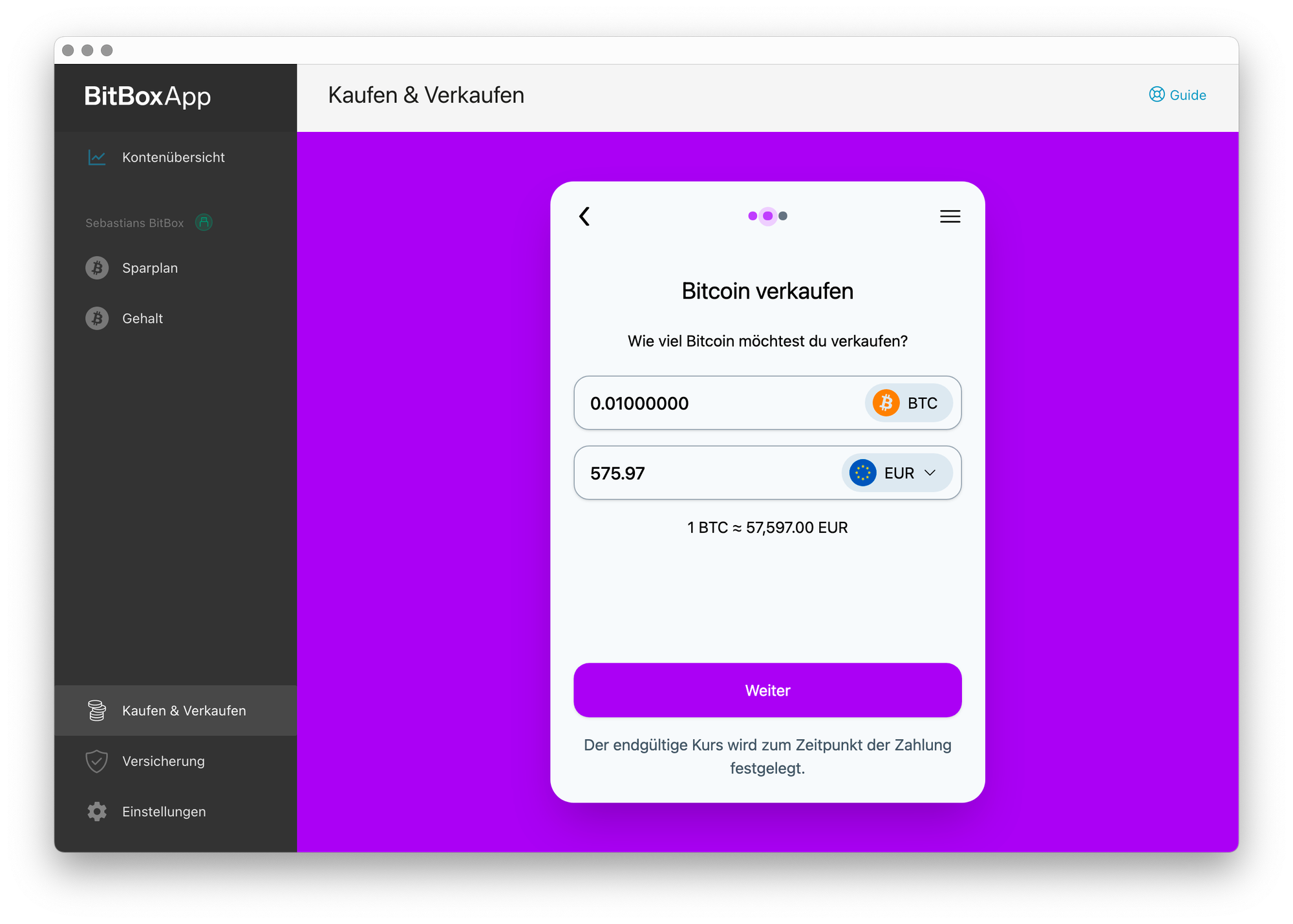This screenshot has width=1293, height=924.
Task: Click the BitBoxApp logo
Action: click(147, 96)
